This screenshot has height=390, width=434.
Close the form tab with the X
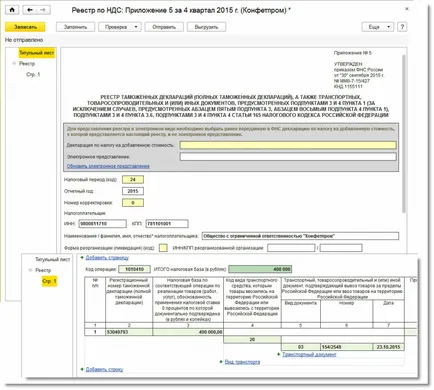[x=407, y=9]
